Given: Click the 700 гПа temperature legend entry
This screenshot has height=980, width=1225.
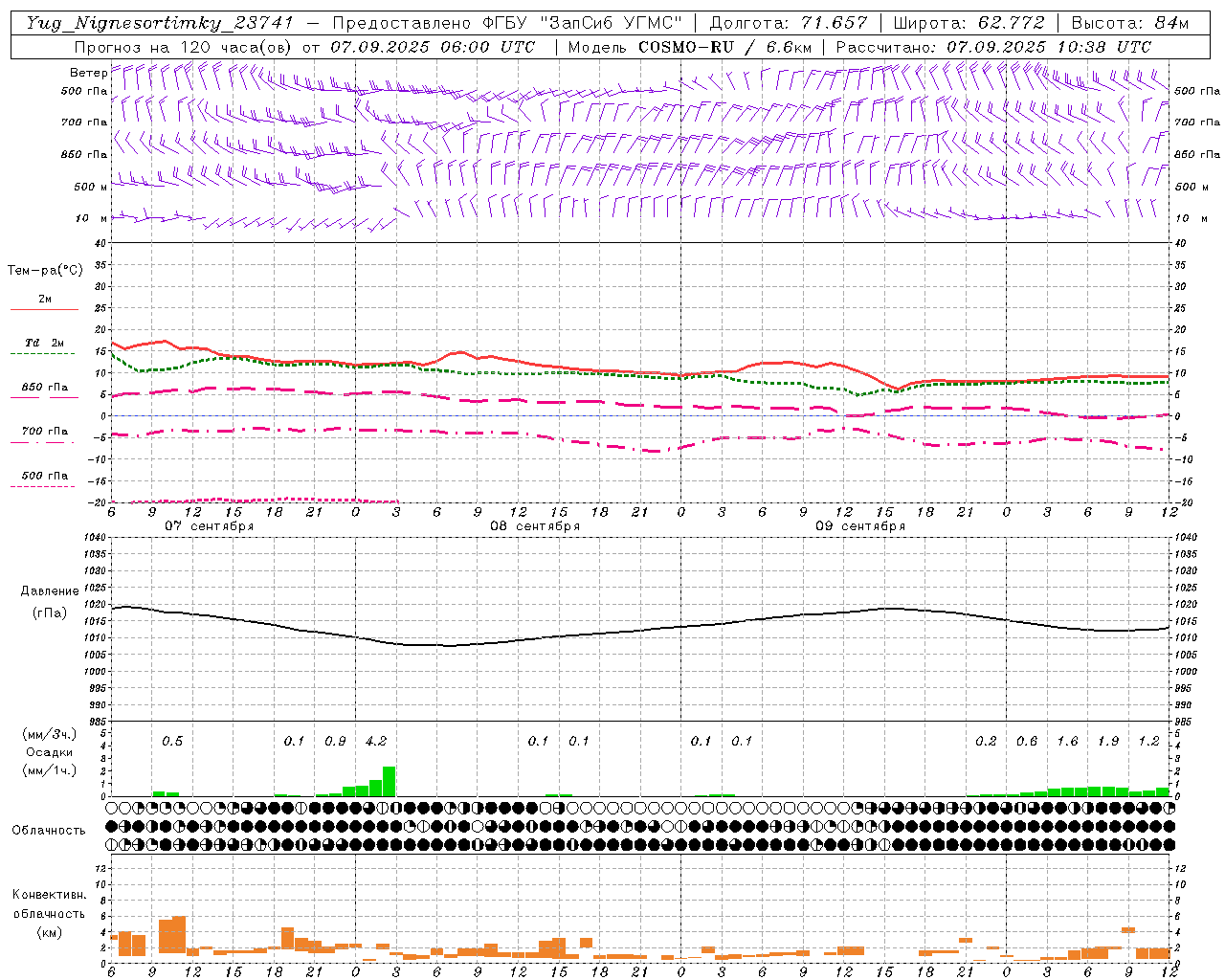Looking at the screenshot, I should coord(45,432).
